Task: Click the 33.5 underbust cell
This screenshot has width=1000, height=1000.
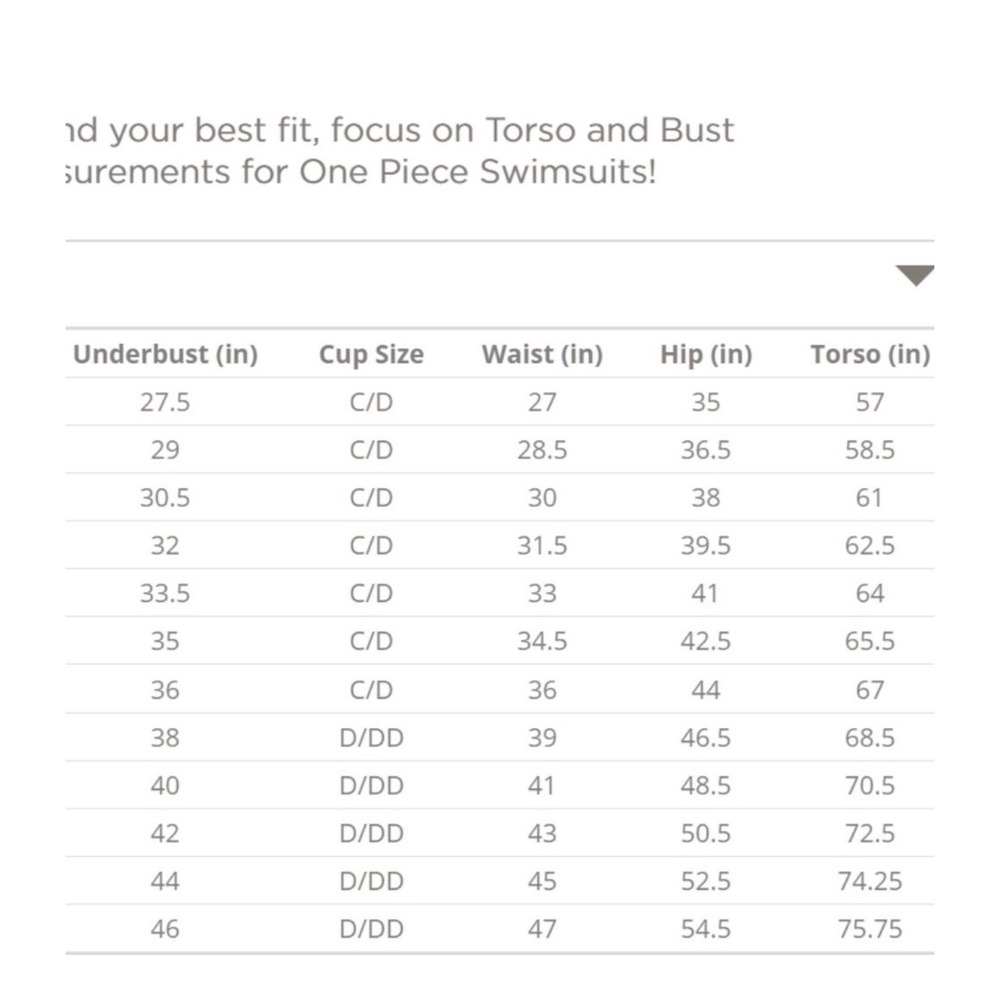Action: pyautogui.click(x=165, y=594)
